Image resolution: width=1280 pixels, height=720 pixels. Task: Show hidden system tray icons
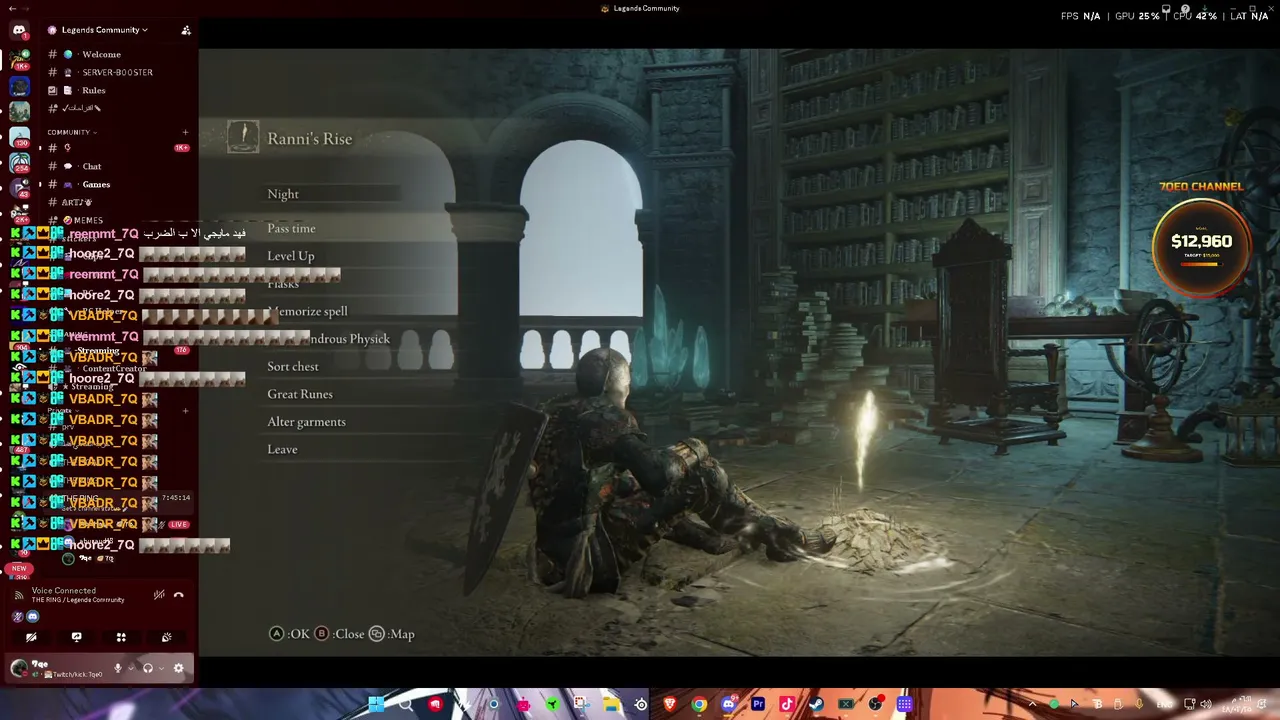(1032, 704)
